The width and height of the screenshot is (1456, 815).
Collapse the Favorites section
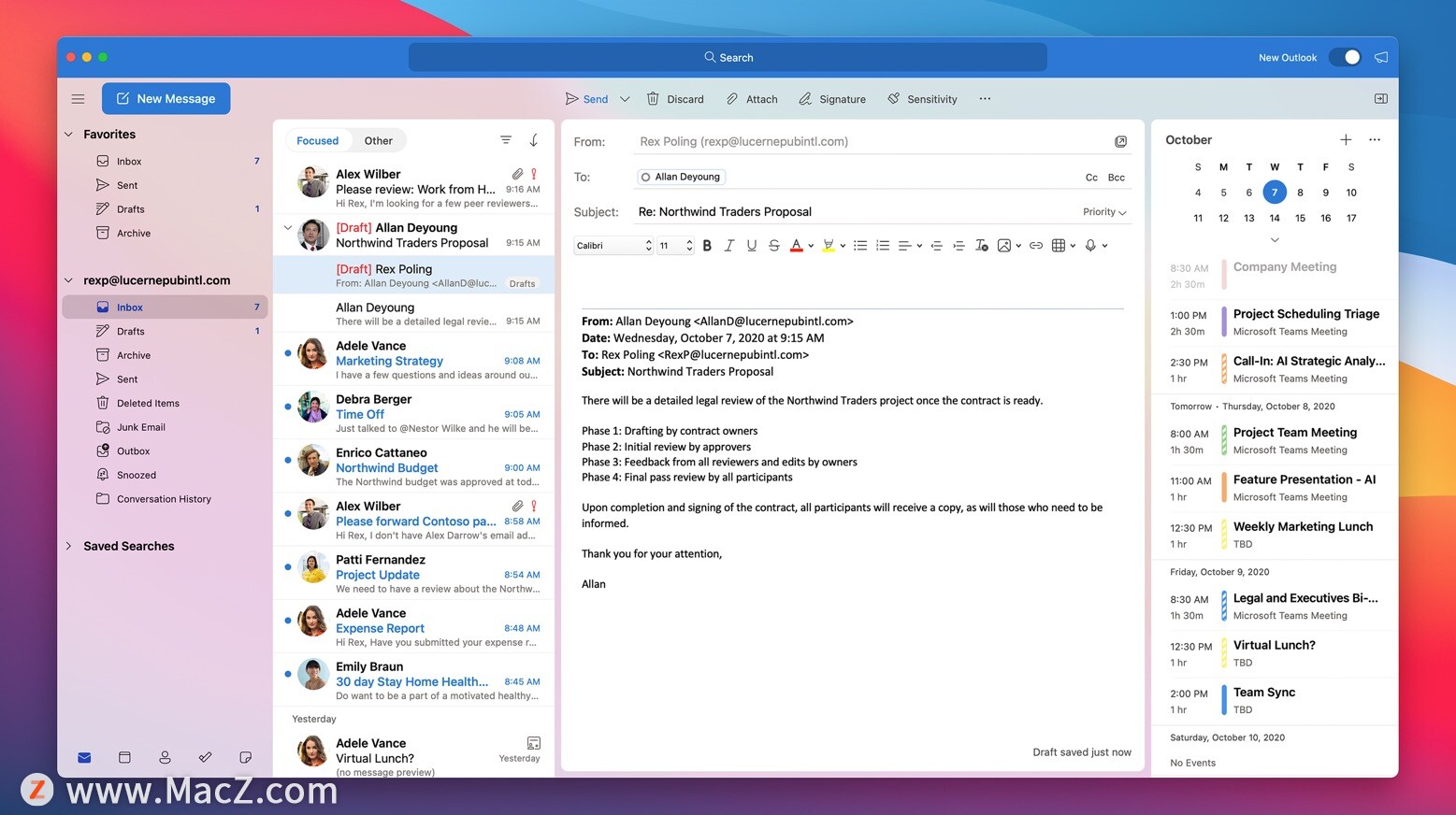pyautogui.click(x=68, y=135)
